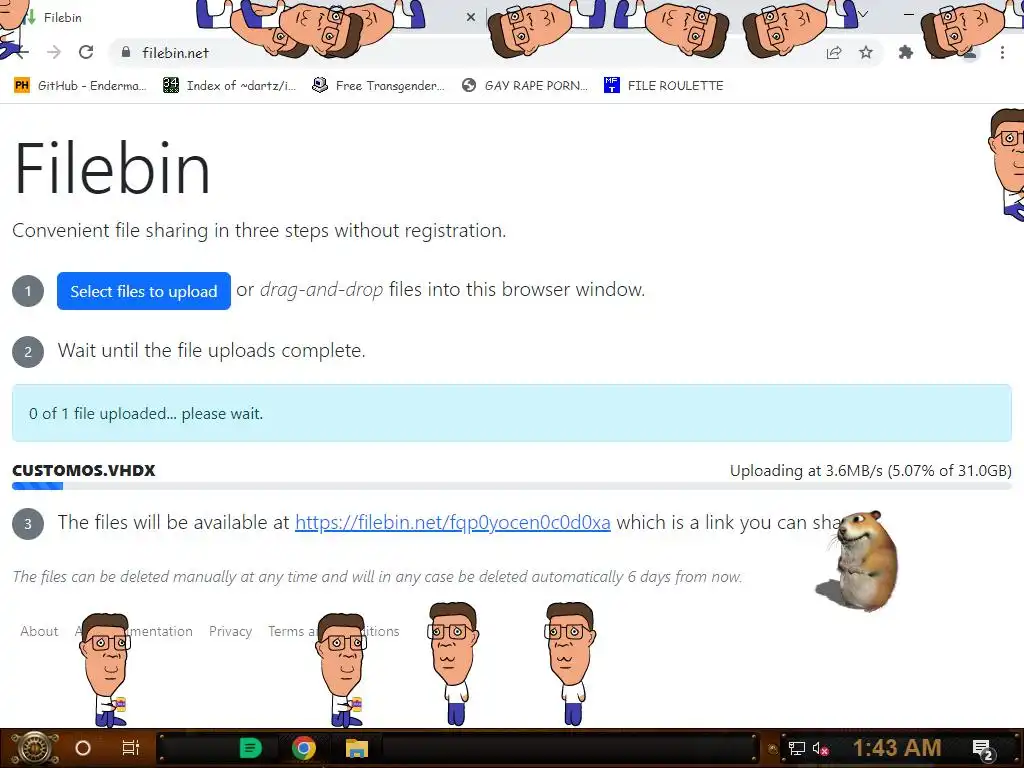Open the tab search chevron

coord(864,14)
